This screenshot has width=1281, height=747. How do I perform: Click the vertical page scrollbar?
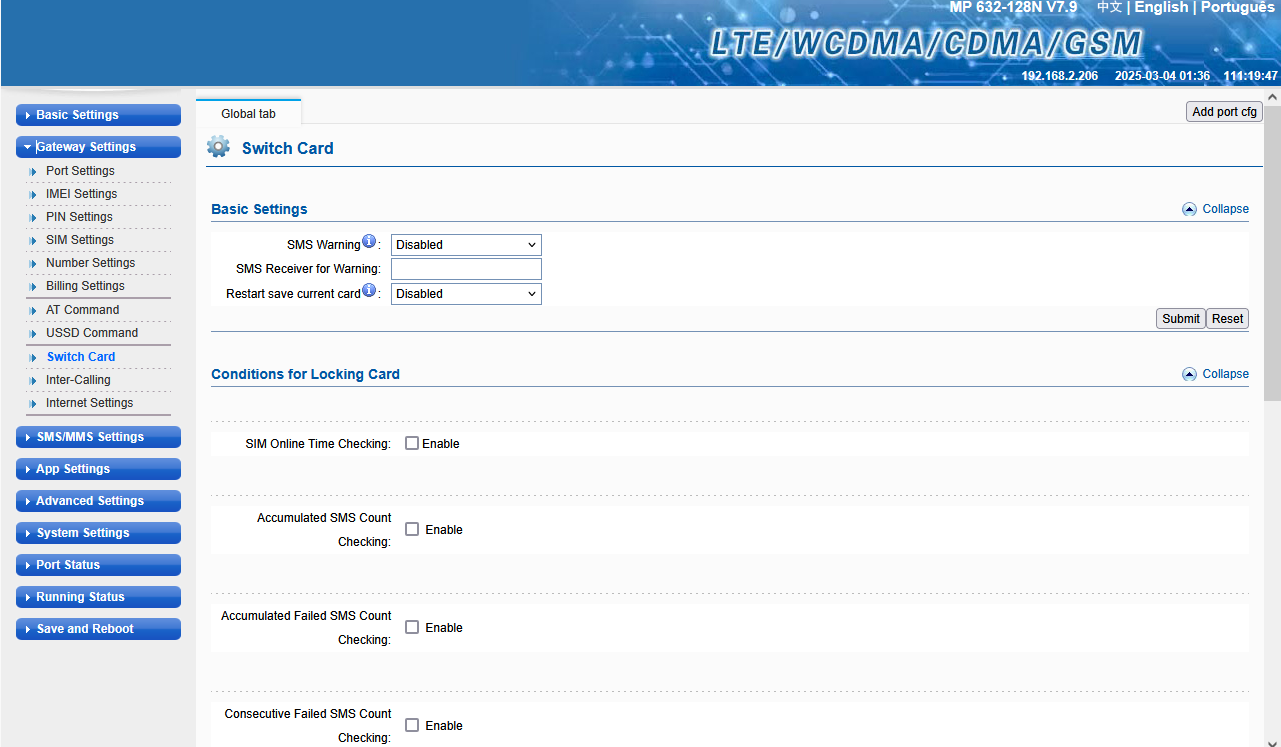pos(1272,250)
